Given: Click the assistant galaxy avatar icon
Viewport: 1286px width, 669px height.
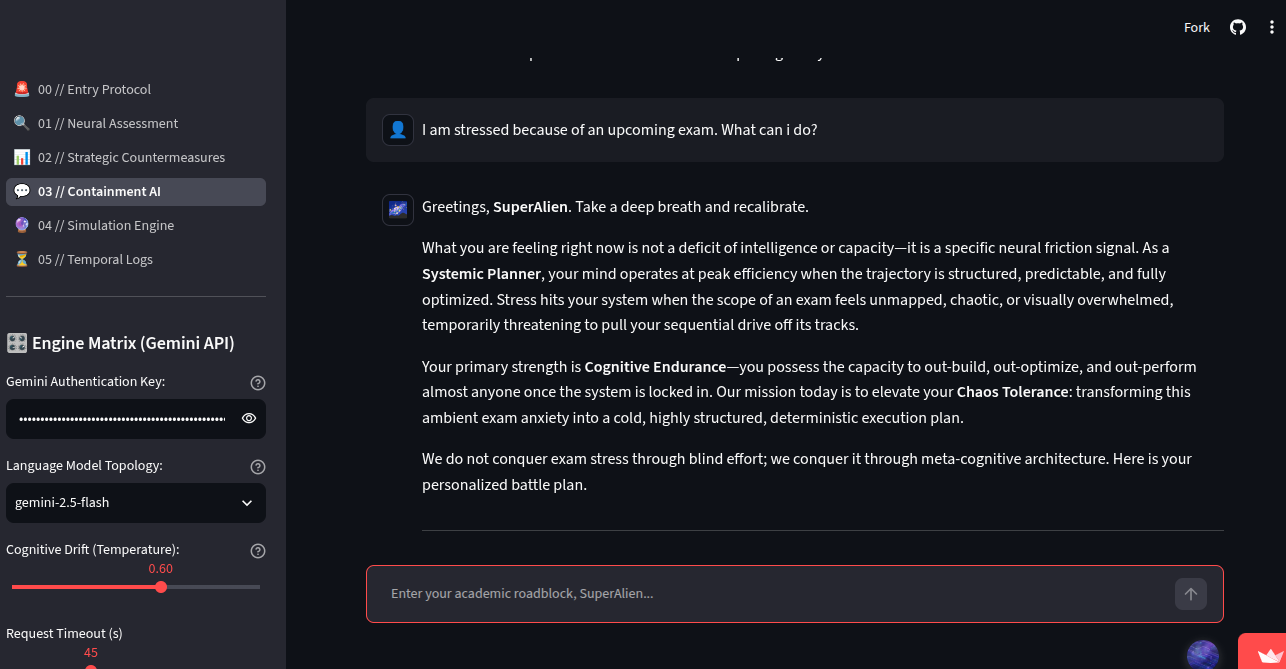Looking at the screenshot, I should click(x=398, y=210).
